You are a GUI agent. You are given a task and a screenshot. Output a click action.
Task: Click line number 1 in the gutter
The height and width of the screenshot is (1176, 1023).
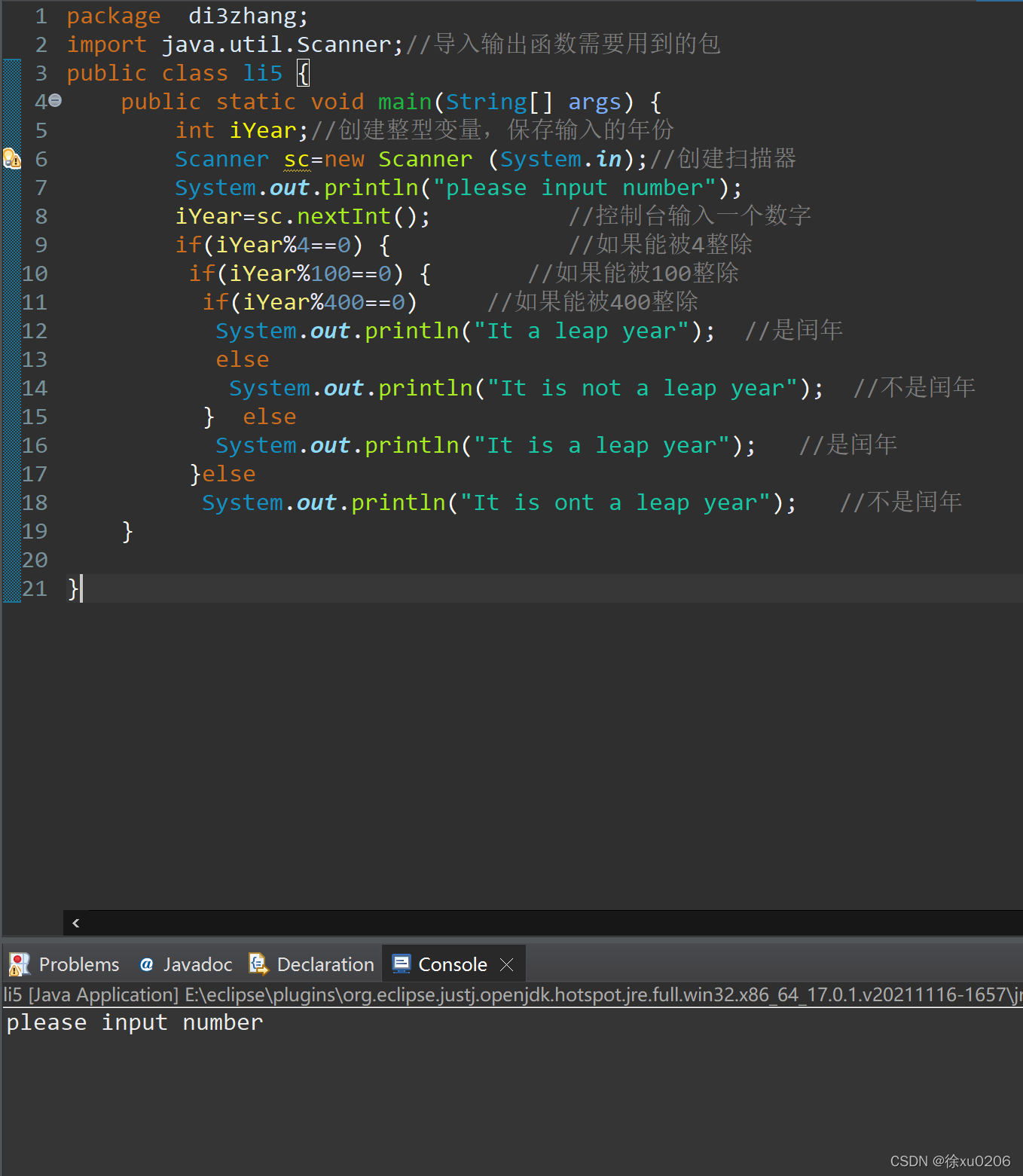click(41, 16)
